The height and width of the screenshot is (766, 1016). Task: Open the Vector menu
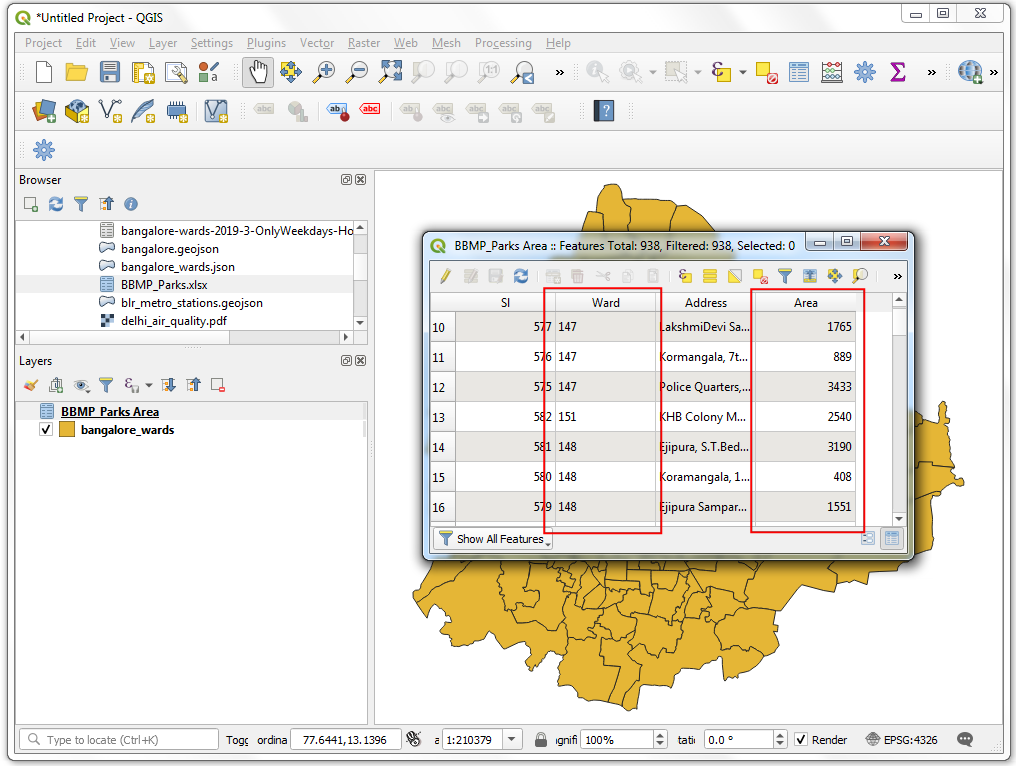pyautogui.click(x=316, y=43)
